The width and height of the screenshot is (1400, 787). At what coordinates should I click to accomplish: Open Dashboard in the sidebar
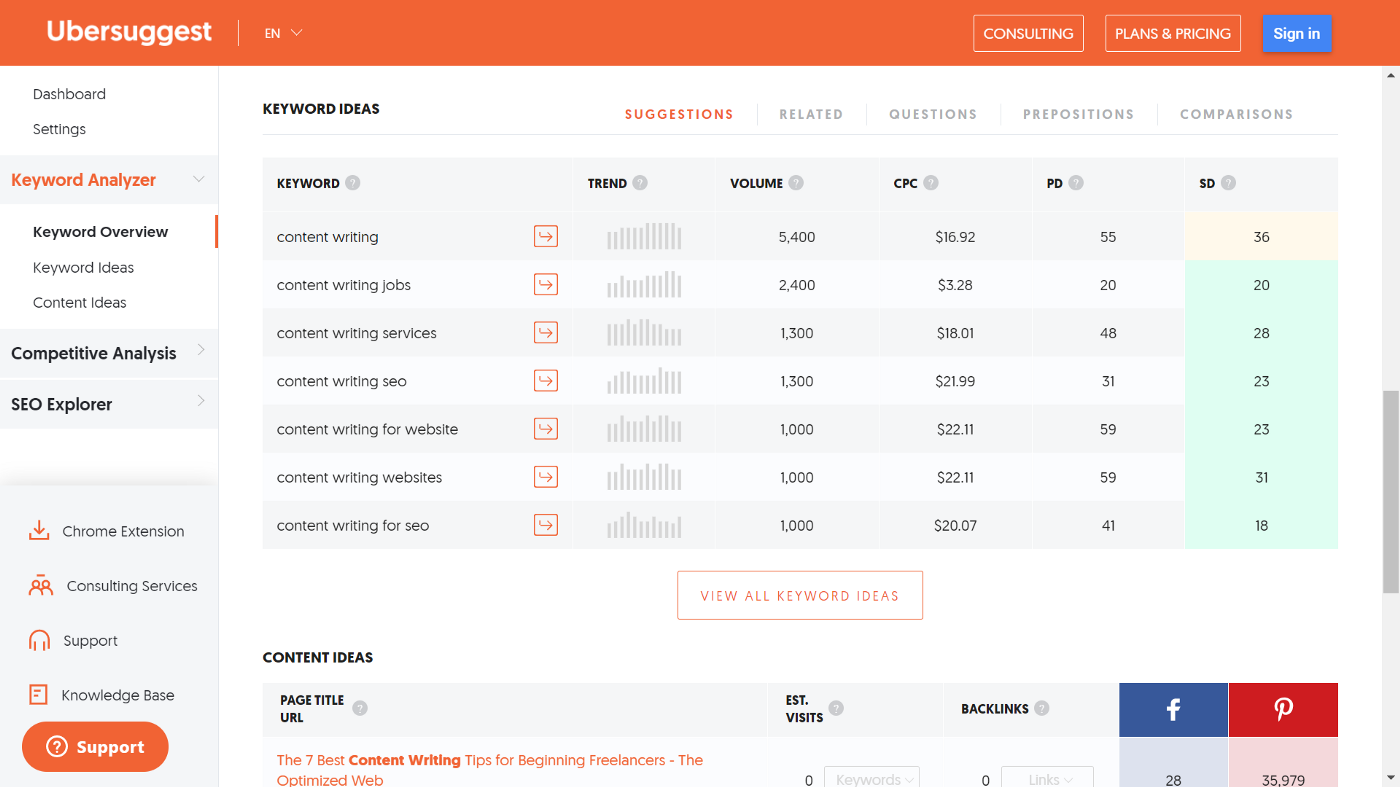click(69, 94)
